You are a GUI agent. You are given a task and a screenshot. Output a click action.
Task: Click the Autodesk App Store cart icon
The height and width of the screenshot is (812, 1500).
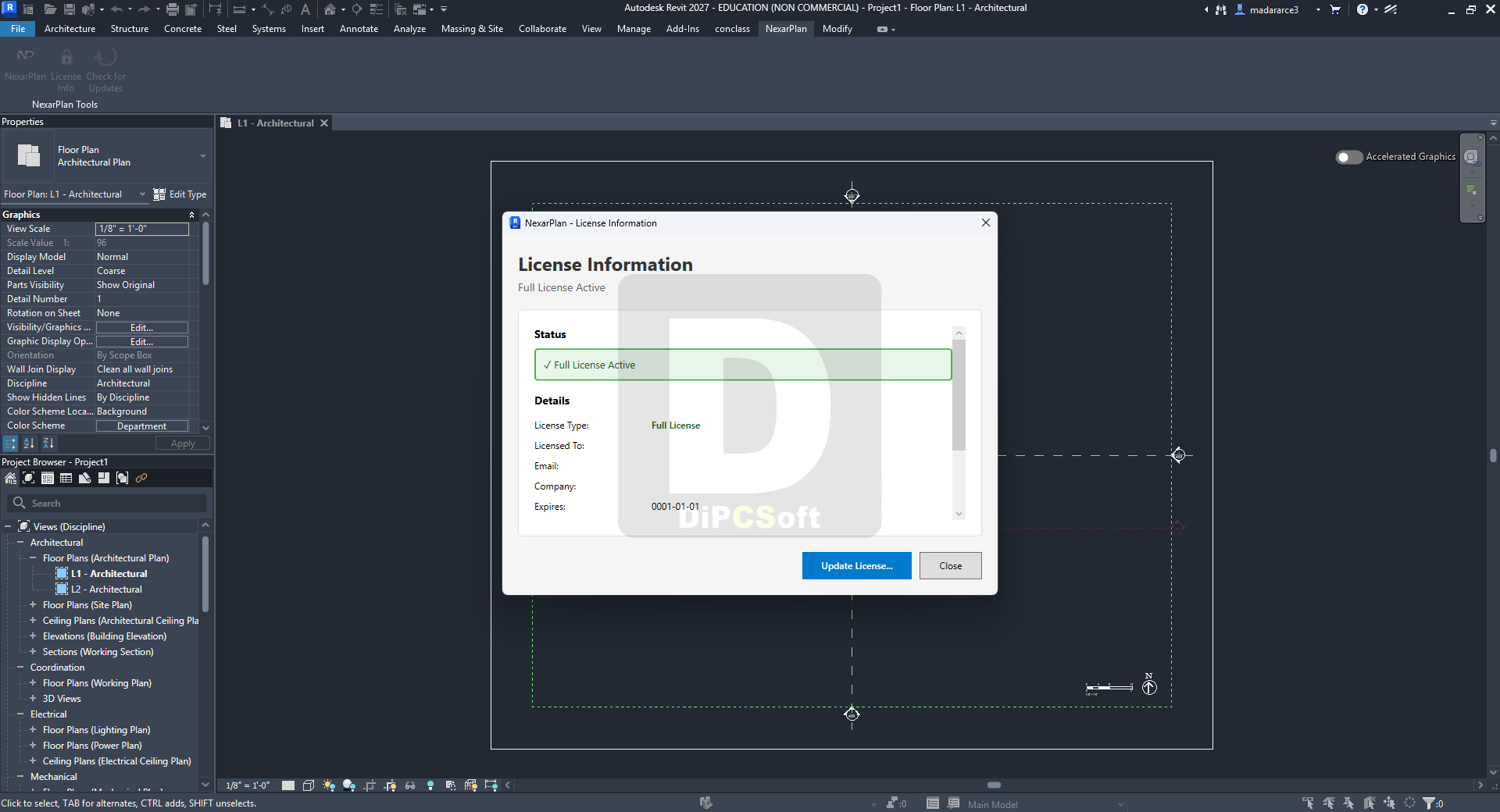point(1335,9)
